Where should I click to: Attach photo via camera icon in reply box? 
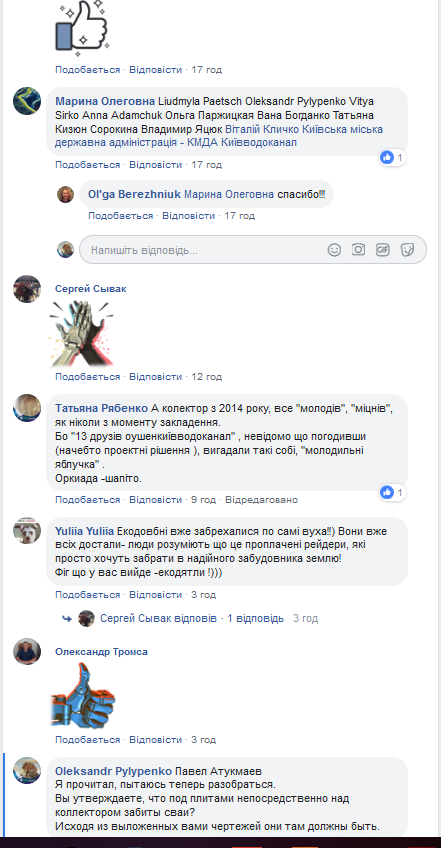point(358,249)
